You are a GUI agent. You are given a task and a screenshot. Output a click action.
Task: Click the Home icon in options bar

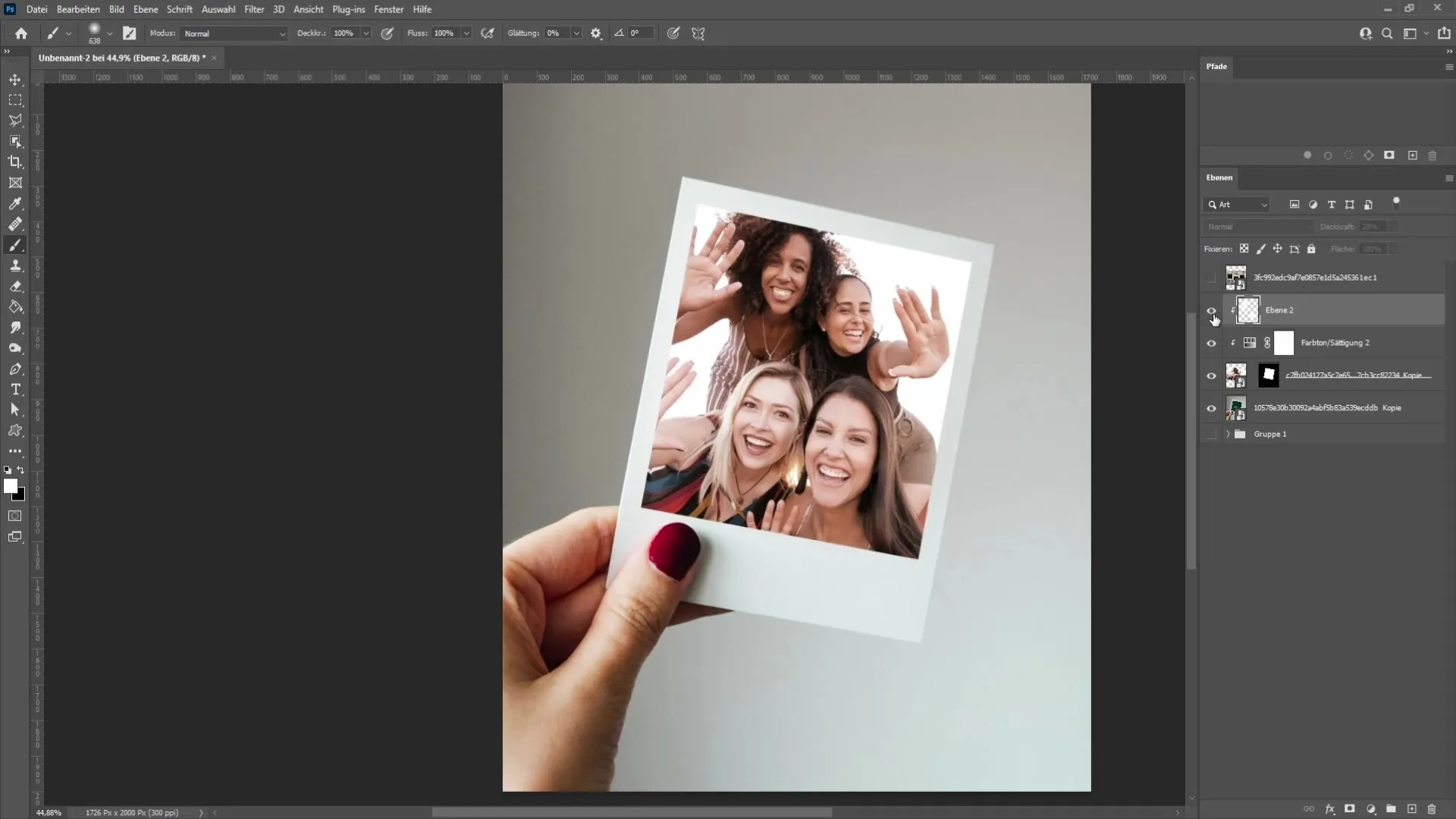coord(21,33)
